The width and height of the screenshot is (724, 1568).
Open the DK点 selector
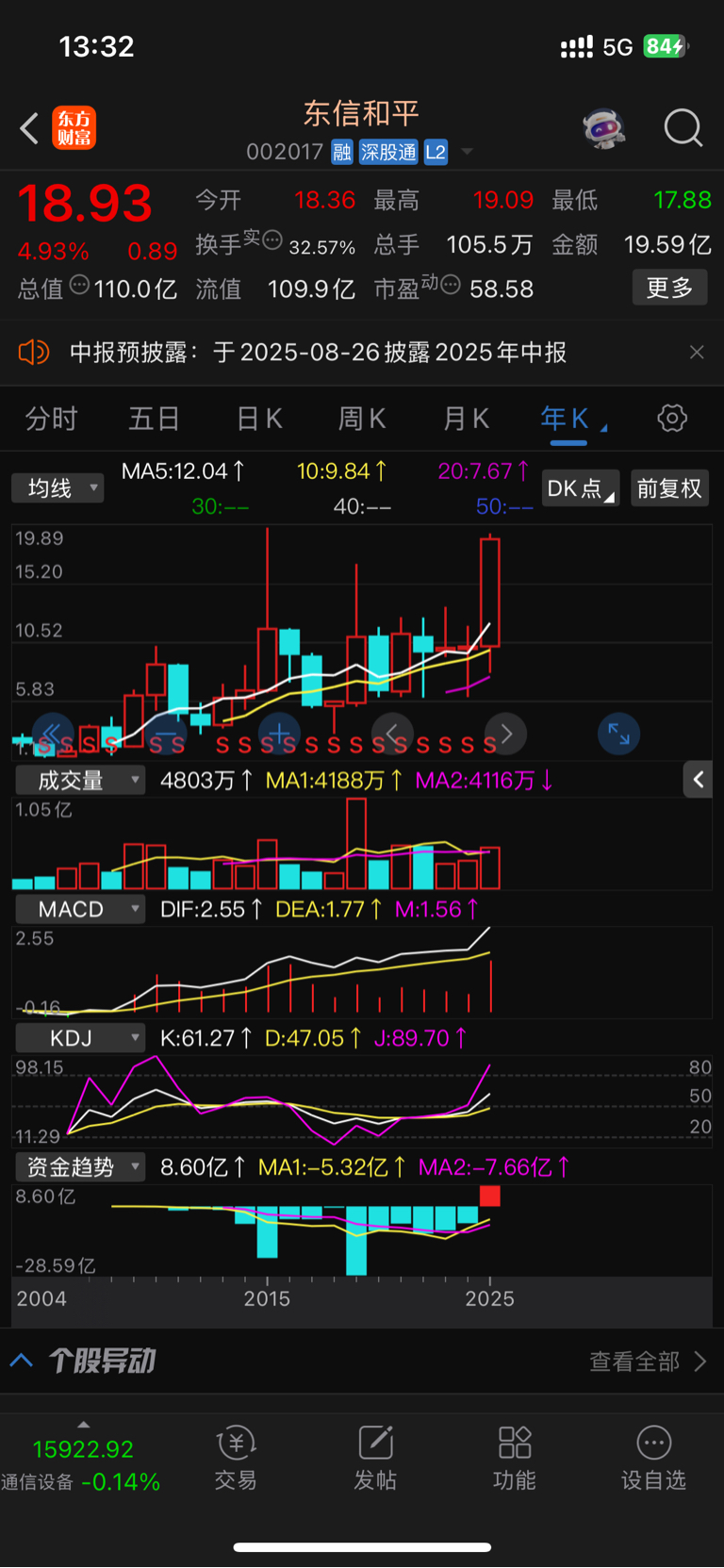pyautogui.click(x=580, y=488)
